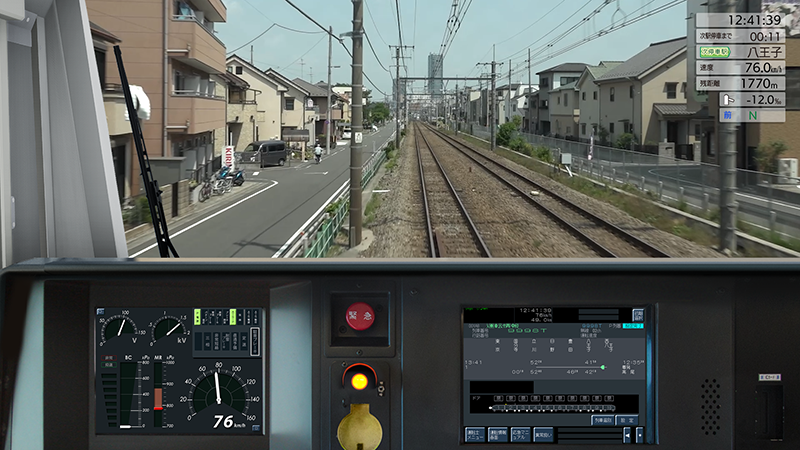Click the green train position marker on the route line
Viewport: 800px width, 450px height.
pyautogui.click(x=603, y=367)
